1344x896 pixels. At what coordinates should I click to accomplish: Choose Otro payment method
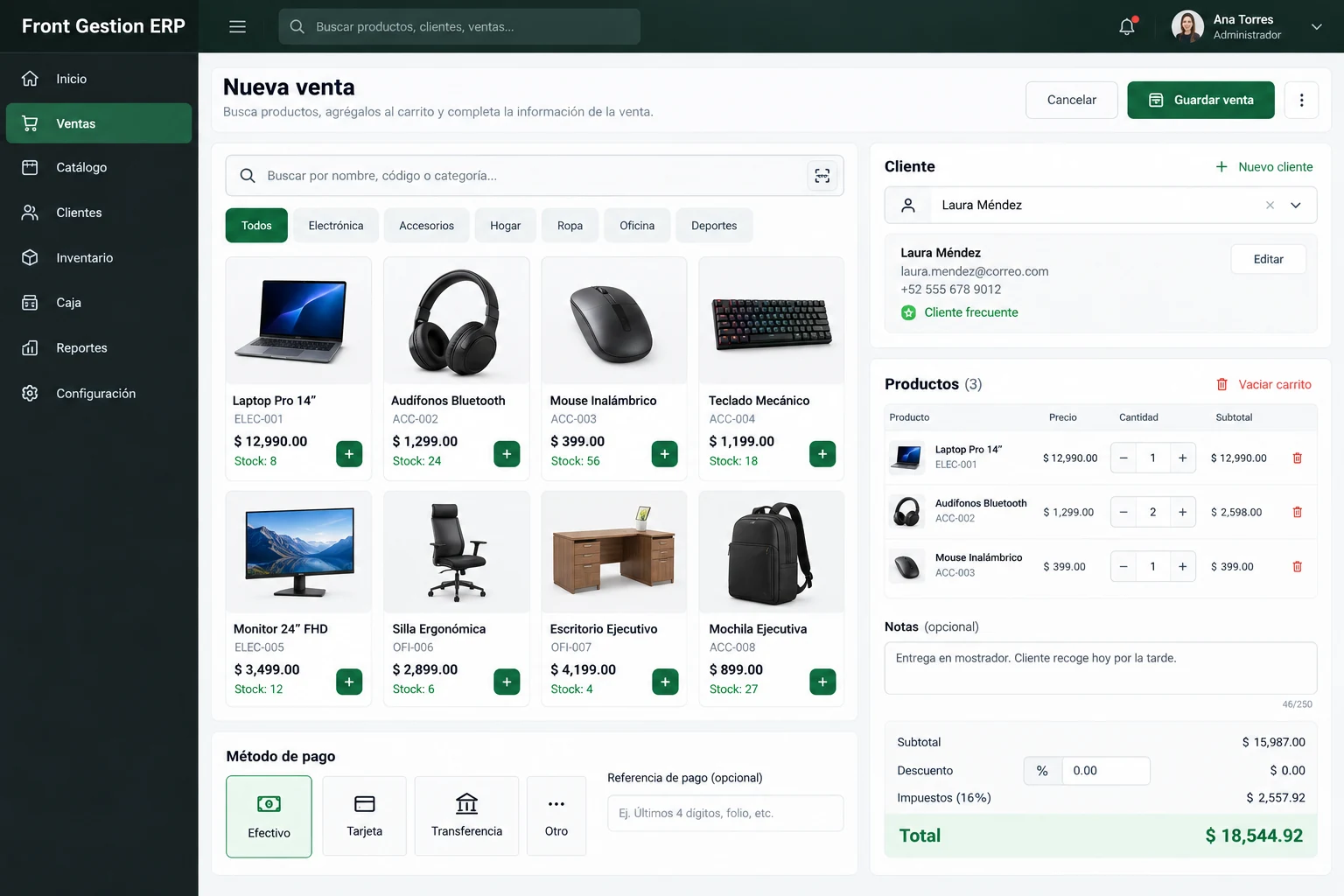tap(556, 815)
